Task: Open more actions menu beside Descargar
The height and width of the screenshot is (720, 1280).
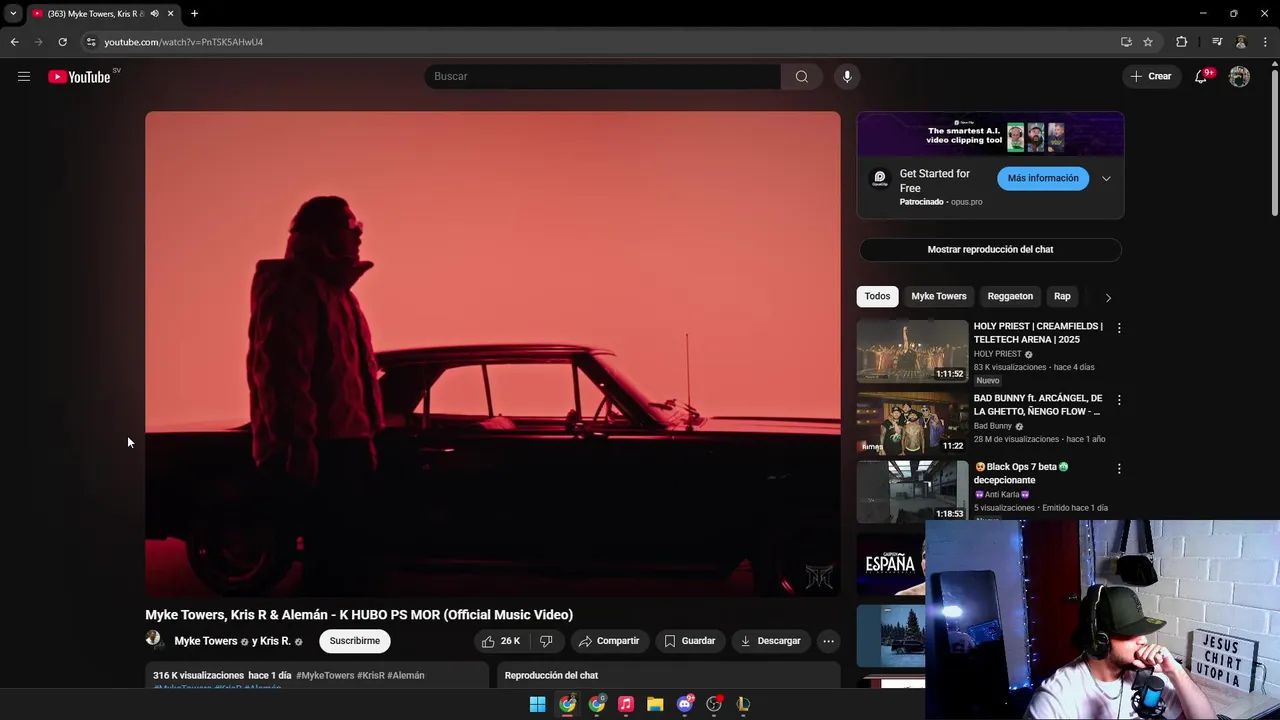Action: pyautogui.click(x=828, y=641)
